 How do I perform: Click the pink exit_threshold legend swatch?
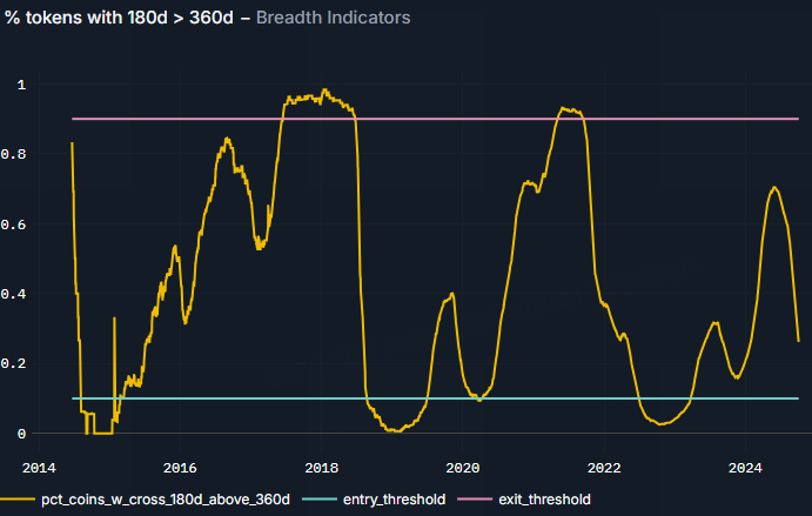coord(475,499)
